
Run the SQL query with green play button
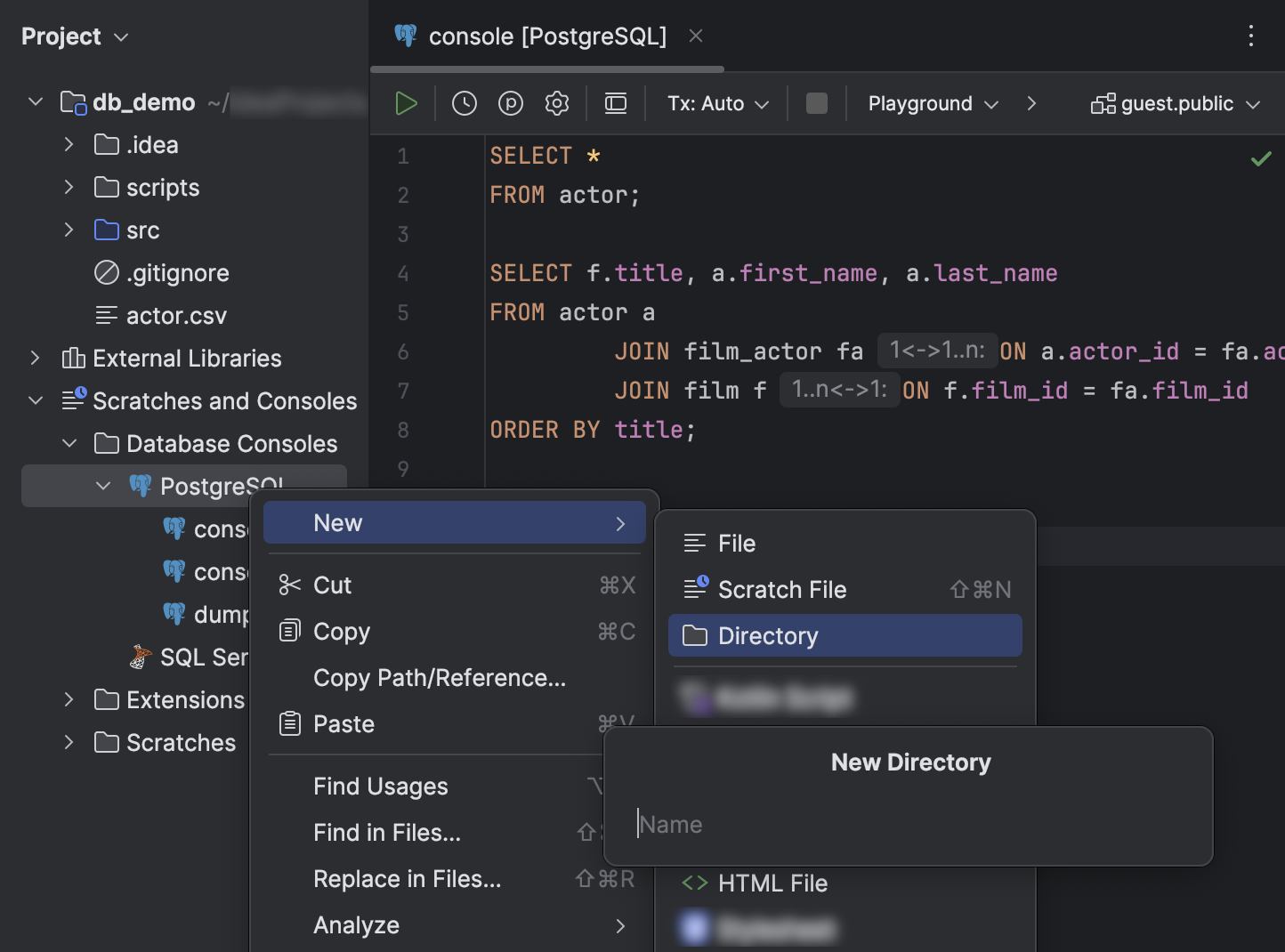[405, 103]
